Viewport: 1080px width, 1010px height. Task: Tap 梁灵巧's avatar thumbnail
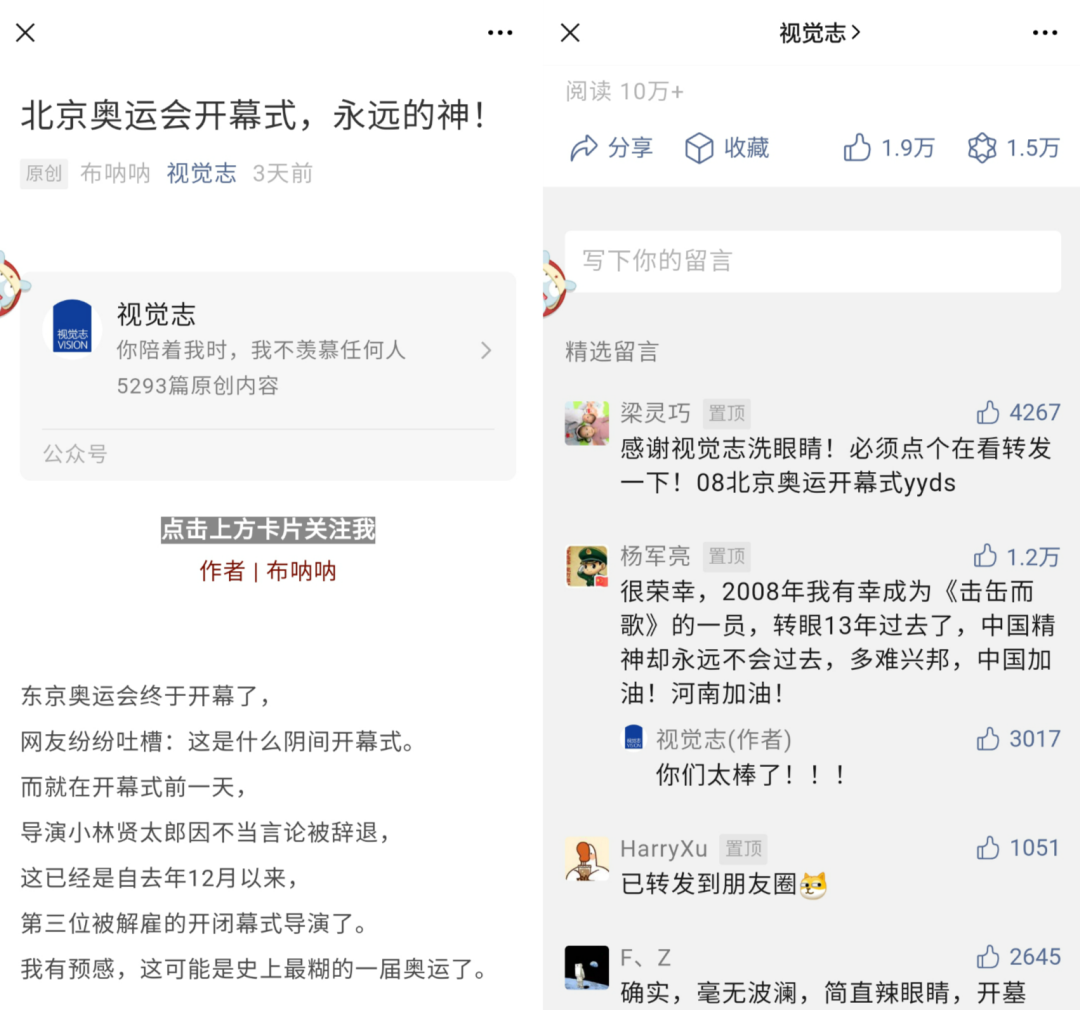[x=587, y=422]
